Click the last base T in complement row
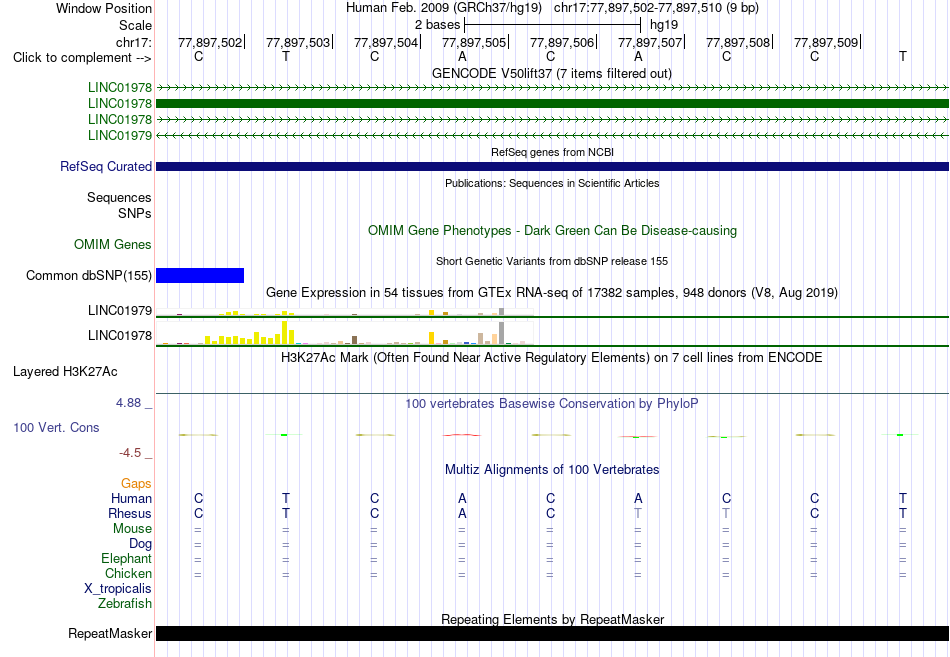The image size is (950, 657). 903,56
